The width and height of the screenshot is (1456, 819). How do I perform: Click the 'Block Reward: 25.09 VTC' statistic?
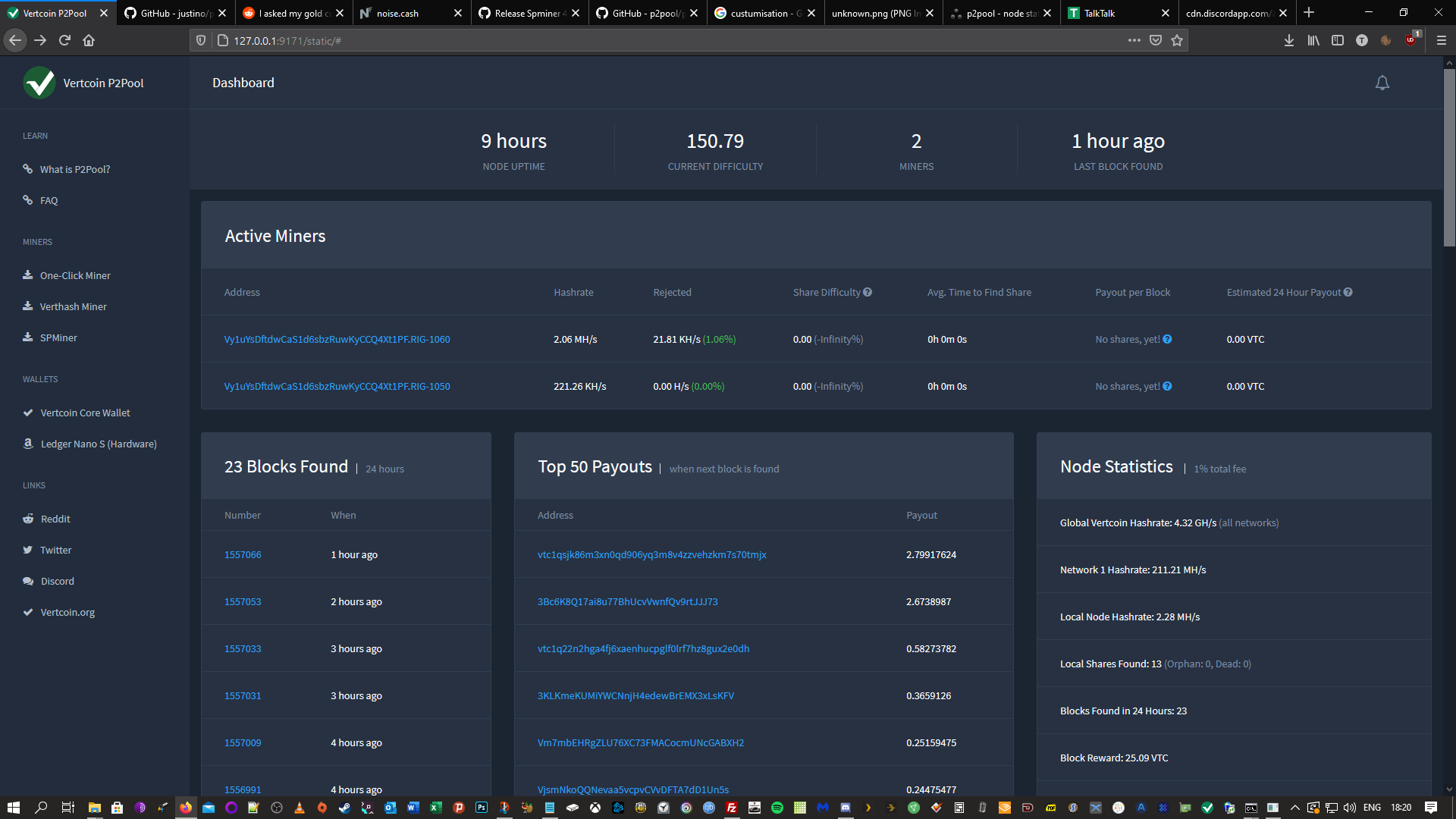point(1114,758)
